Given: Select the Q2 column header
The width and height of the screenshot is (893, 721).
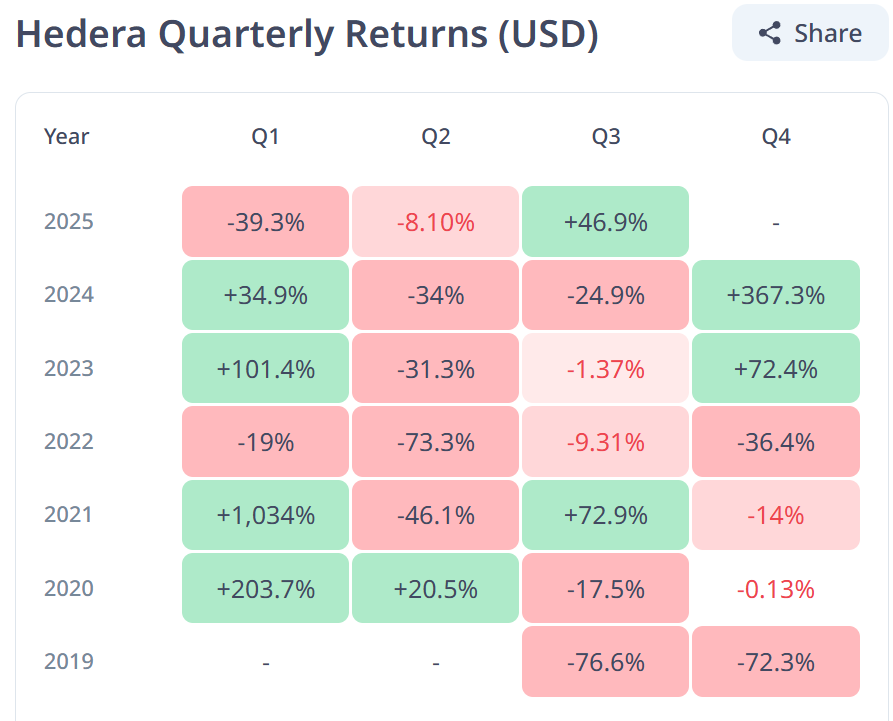Looking at the screenshot, I should click(x=434, y=136).
